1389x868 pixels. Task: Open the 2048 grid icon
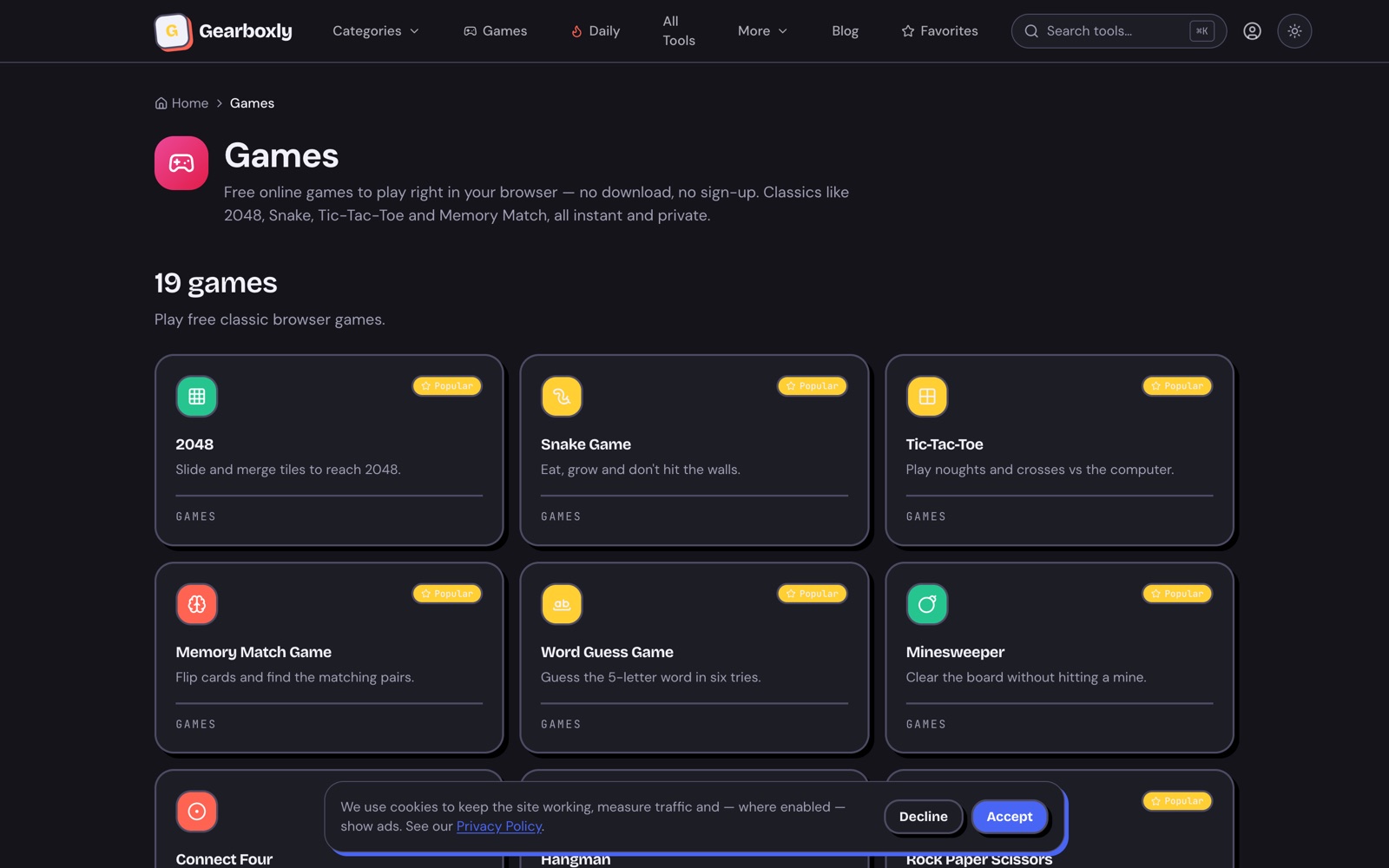click(x=197, y=397)
